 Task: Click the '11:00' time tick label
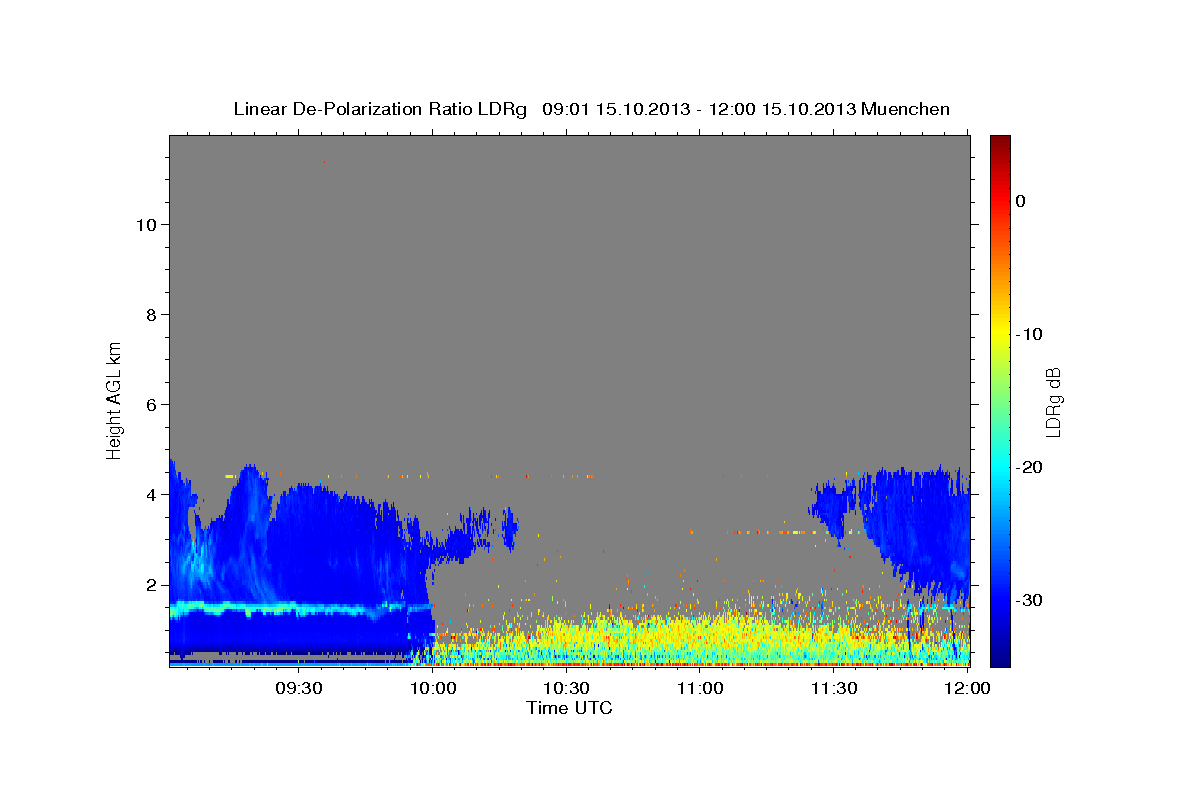[700, 689]
